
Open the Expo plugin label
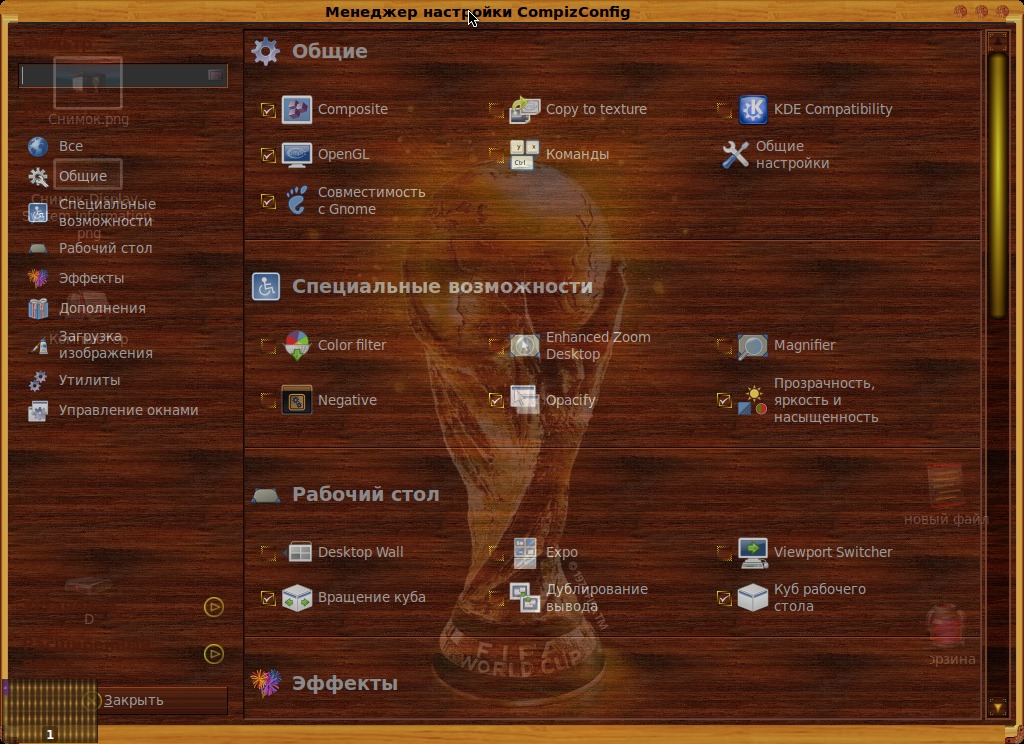tap(562, 553)
